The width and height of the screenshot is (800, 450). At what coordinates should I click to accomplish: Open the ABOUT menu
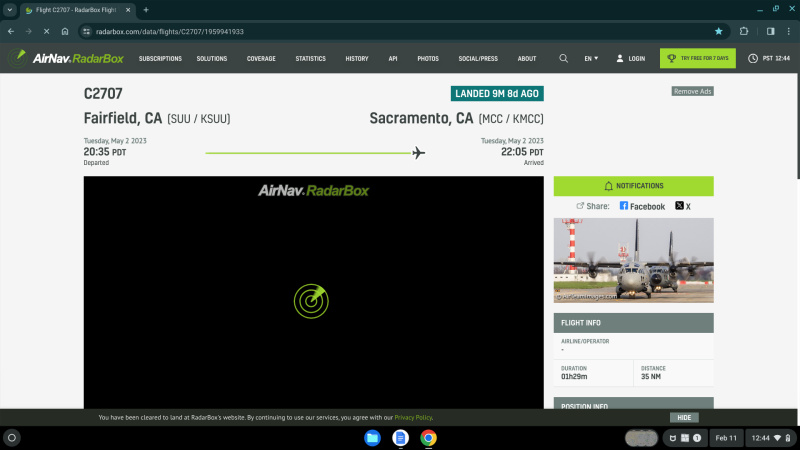(x=527, y=58)
